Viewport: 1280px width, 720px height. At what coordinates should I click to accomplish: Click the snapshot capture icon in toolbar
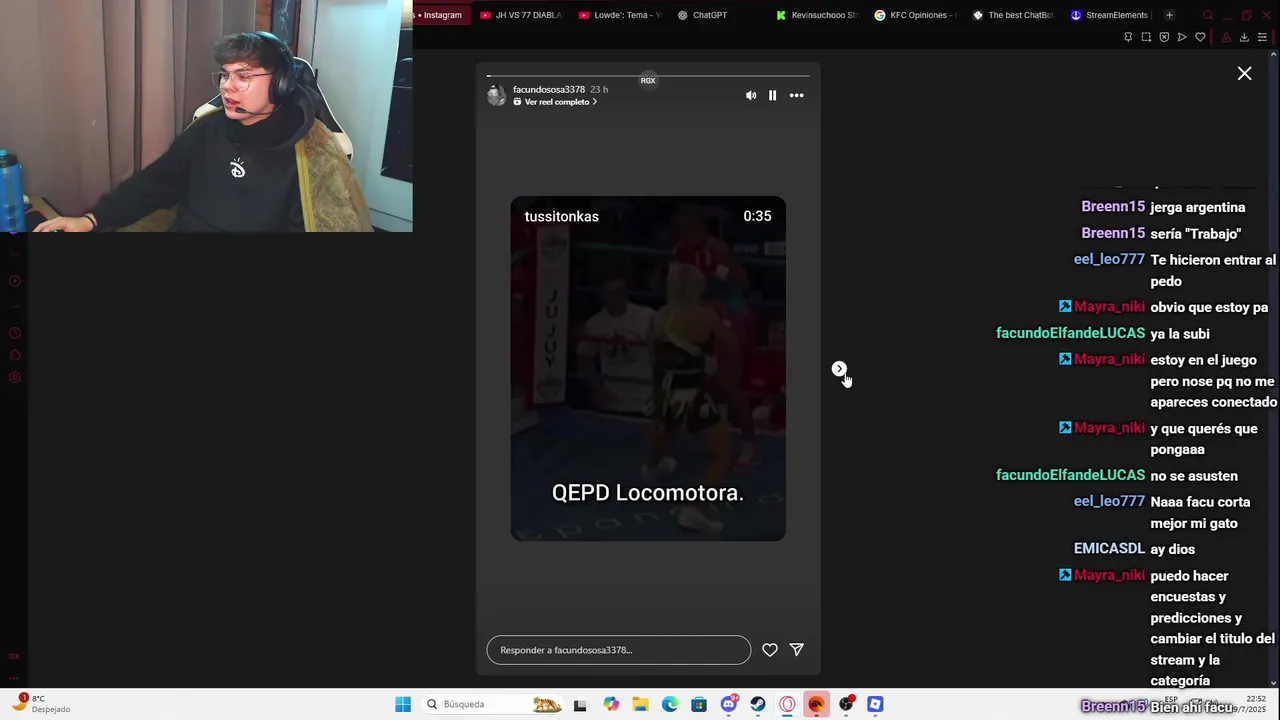point(1146,37)
